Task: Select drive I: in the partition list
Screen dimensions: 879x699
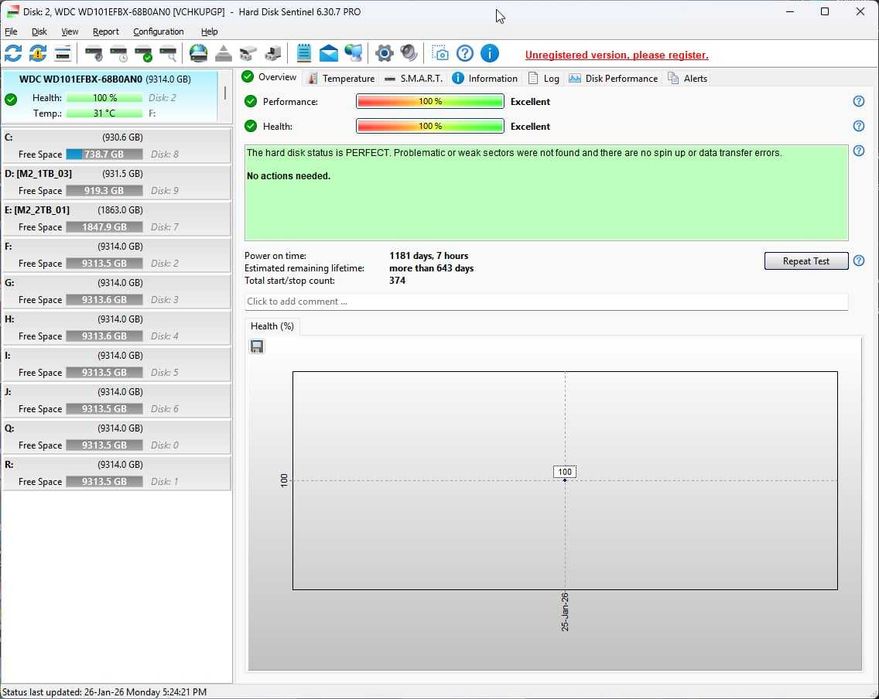Action: coord(117,364)
